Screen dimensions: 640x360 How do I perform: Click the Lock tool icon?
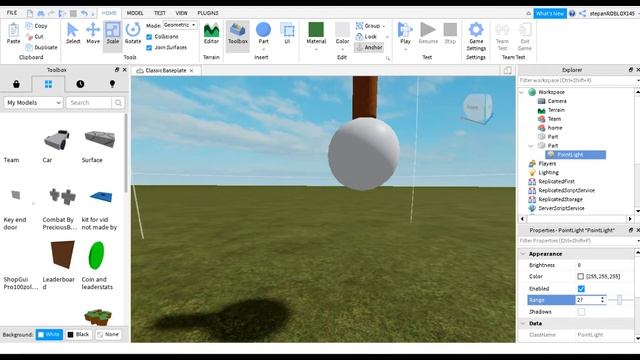pos(359,37)
